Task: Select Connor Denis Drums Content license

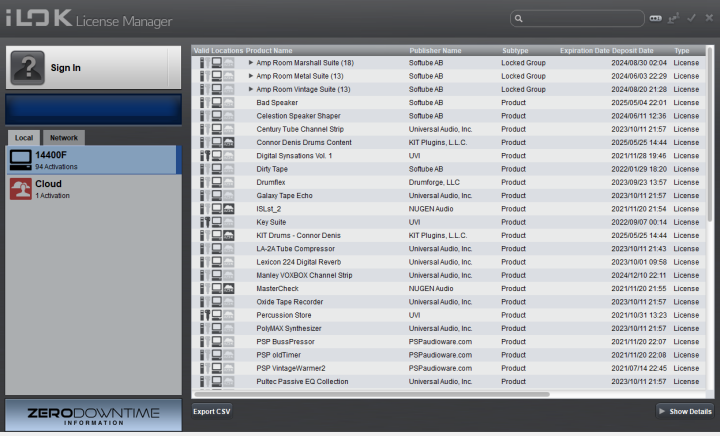Action: pyautogui.click(x=449, y=142)
